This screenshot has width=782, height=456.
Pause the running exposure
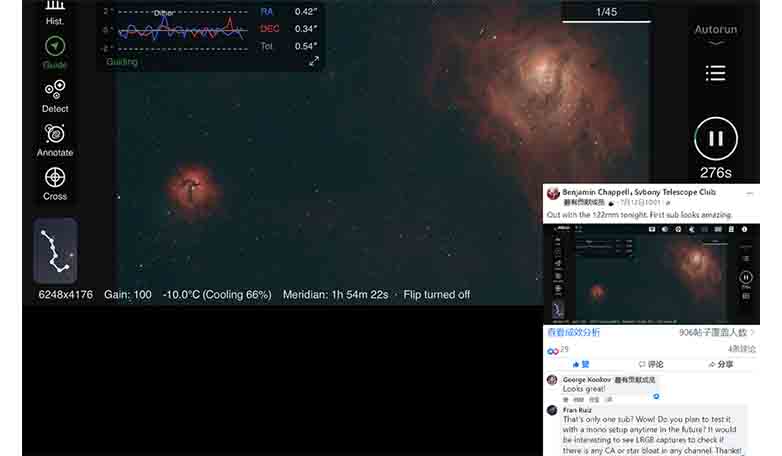tap(715, 139)
